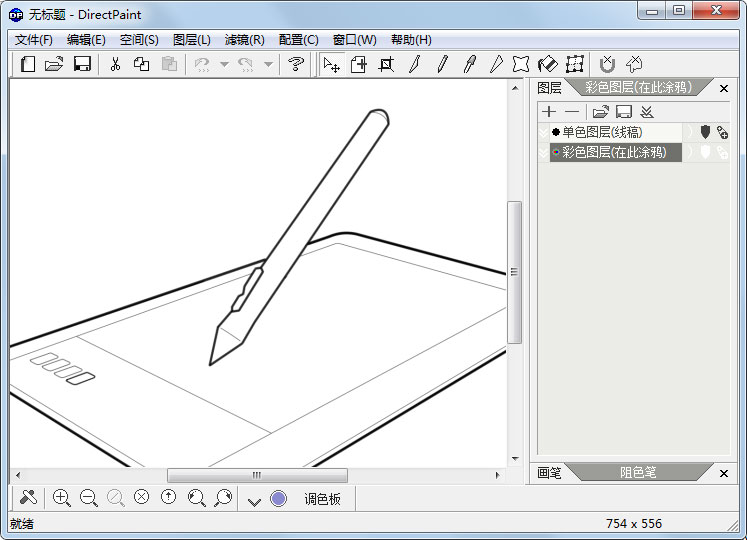Screen dimensions: 747x540
Task: Click the zoom in magnifier icon
Action: pyautogui.click(x=62, y=498)
